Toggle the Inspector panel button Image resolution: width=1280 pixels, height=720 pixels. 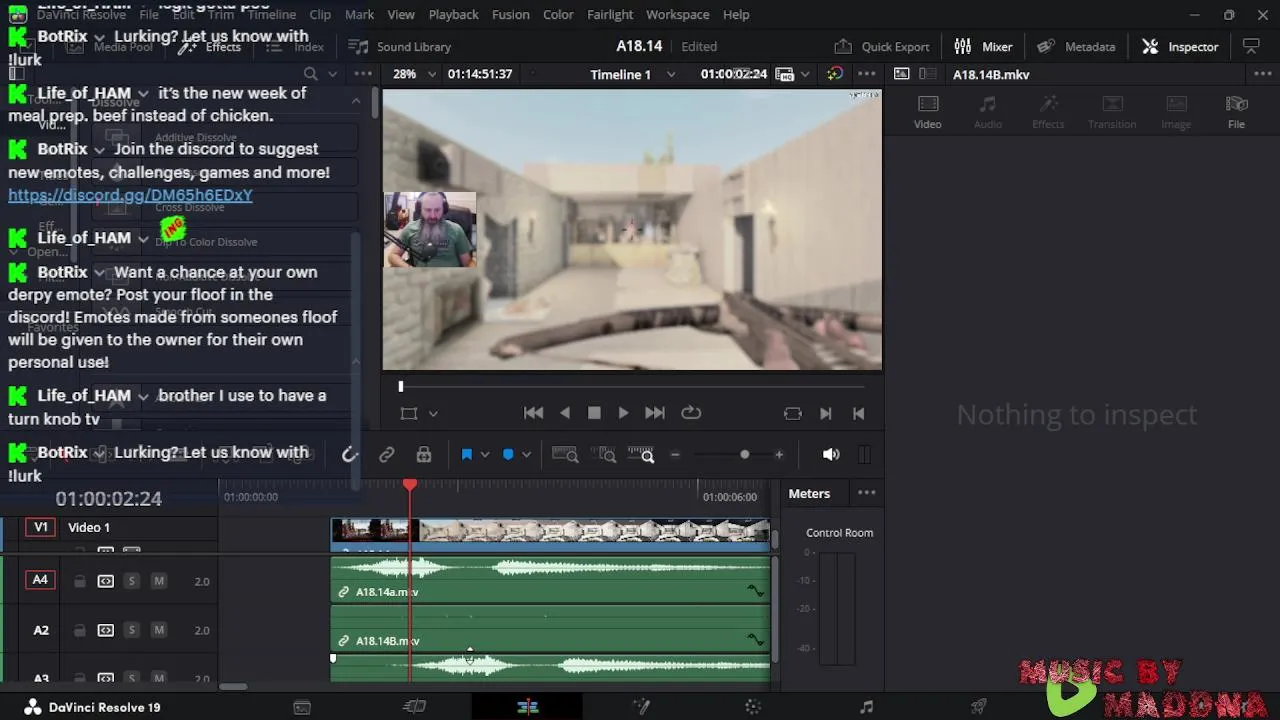point(1181,47)
